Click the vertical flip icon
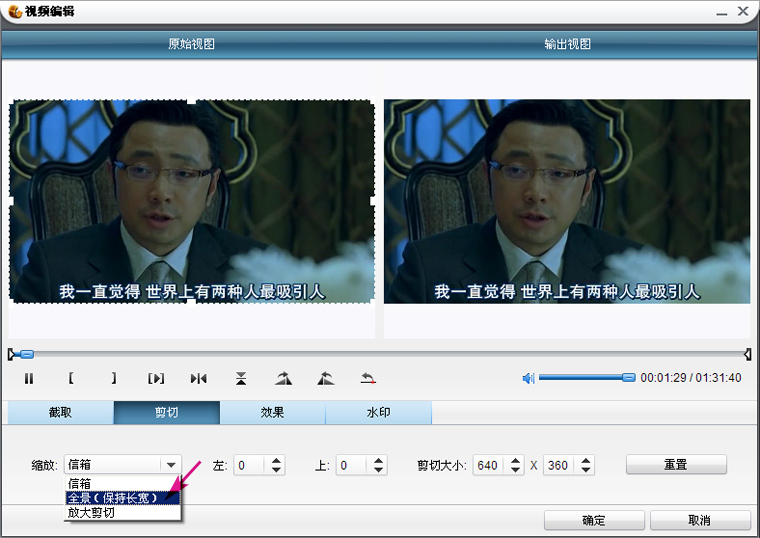 click(241, 379)
